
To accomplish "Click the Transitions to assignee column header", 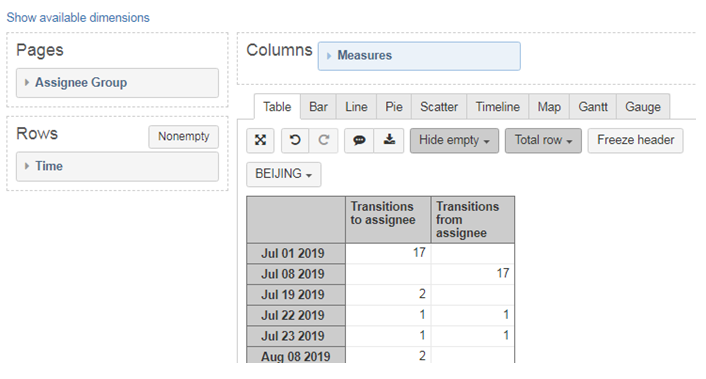I will click(x=388, y=220).
